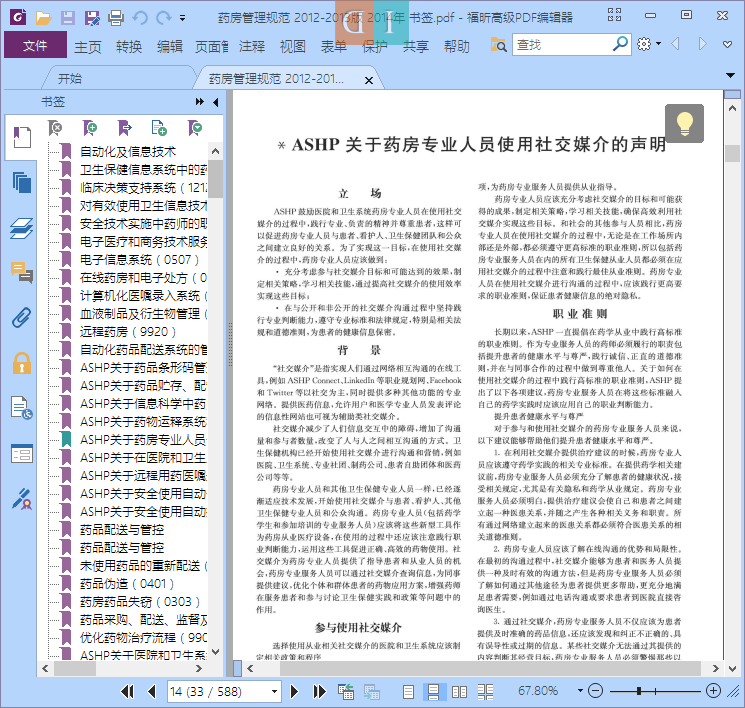Open the 文件 menu
This screenshot has height=708, width=745.
pyautogui.click(x=35, y=46)
